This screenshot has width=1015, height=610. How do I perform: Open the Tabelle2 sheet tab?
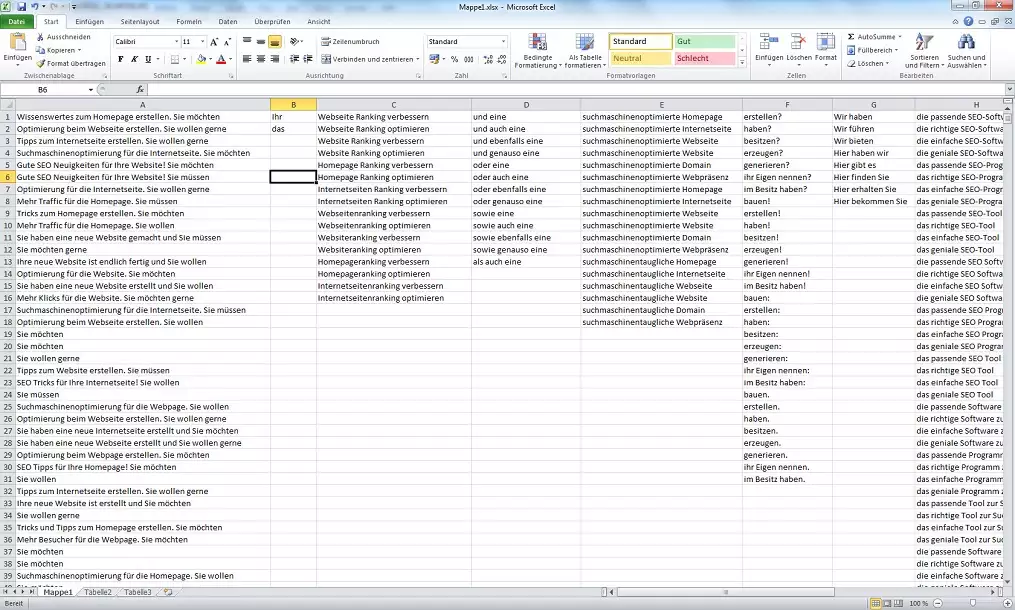[x=97, y=593]
